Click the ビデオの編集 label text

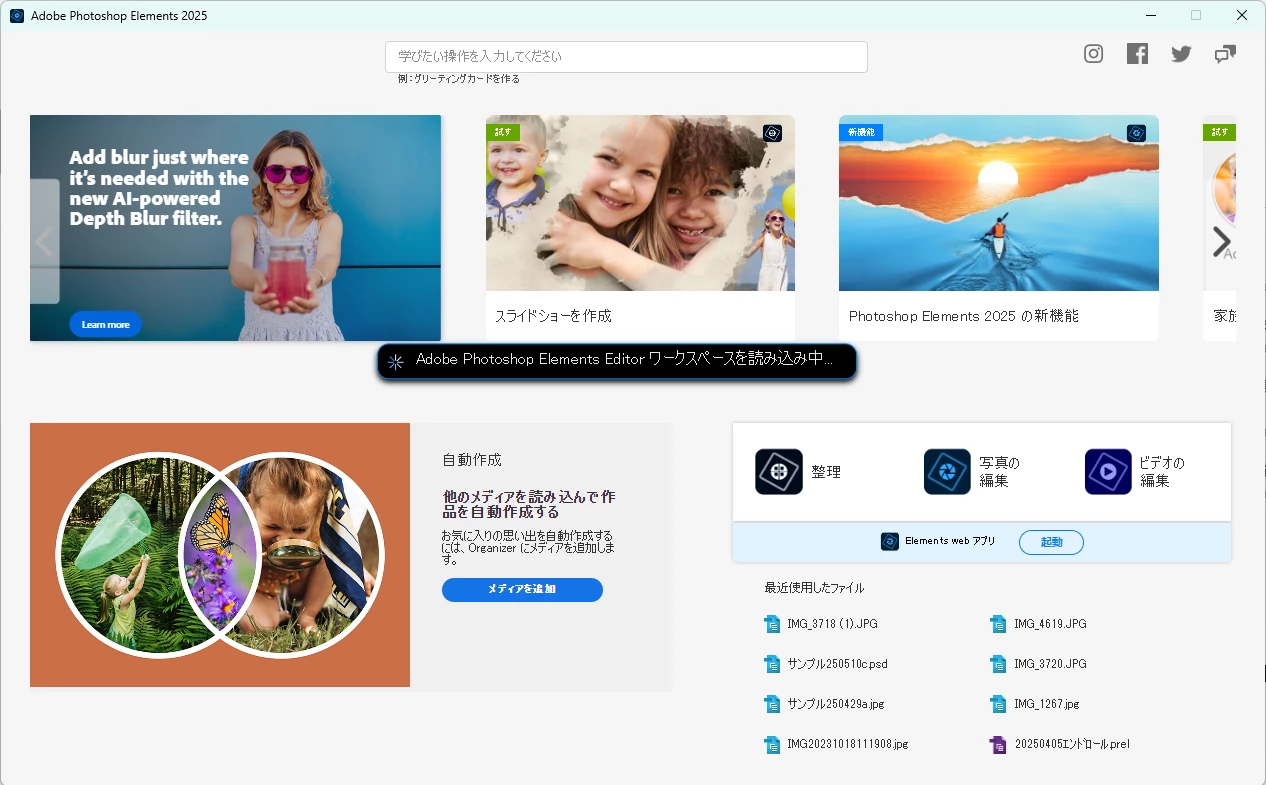pos(1162,472)
